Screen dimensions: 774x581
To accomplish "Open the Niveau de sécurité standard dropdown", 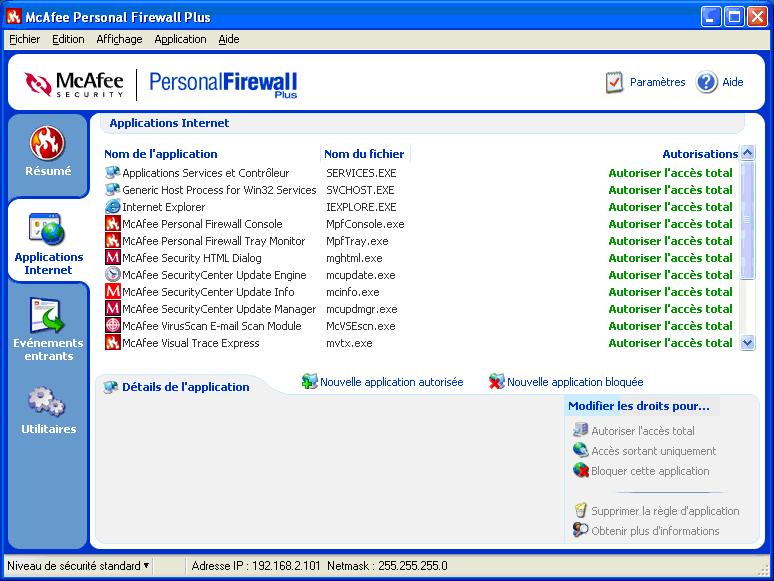I will [x=78, y=566].
